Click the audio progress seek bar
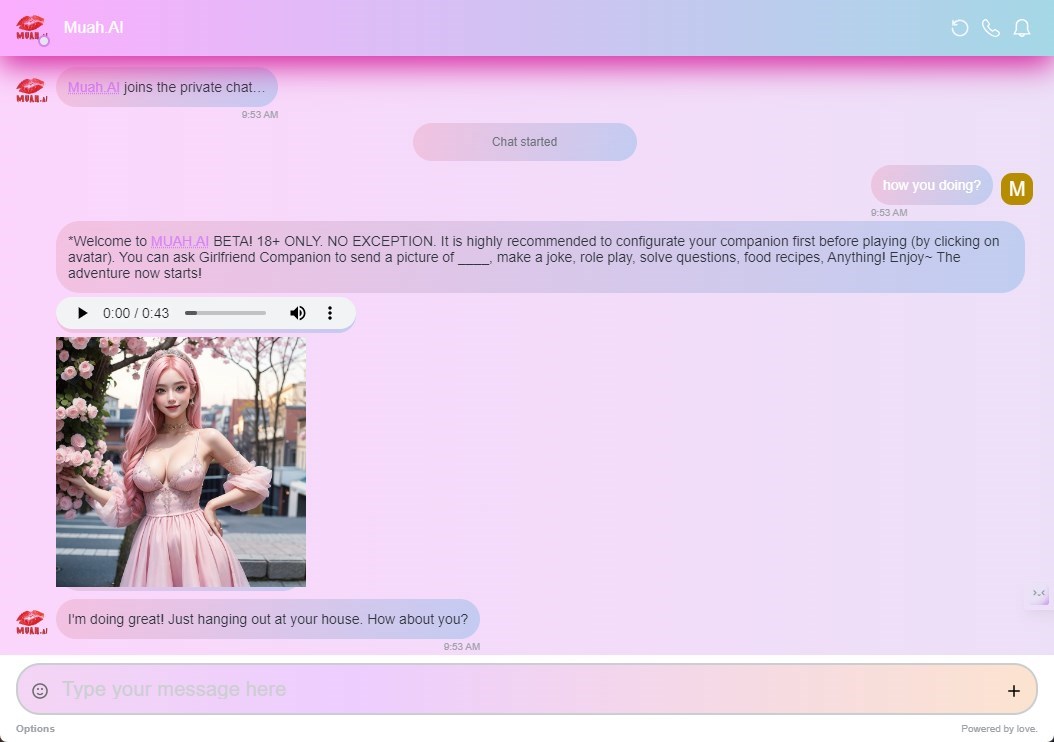This screenshot has height=742, width=1054. tap(225, 313)
